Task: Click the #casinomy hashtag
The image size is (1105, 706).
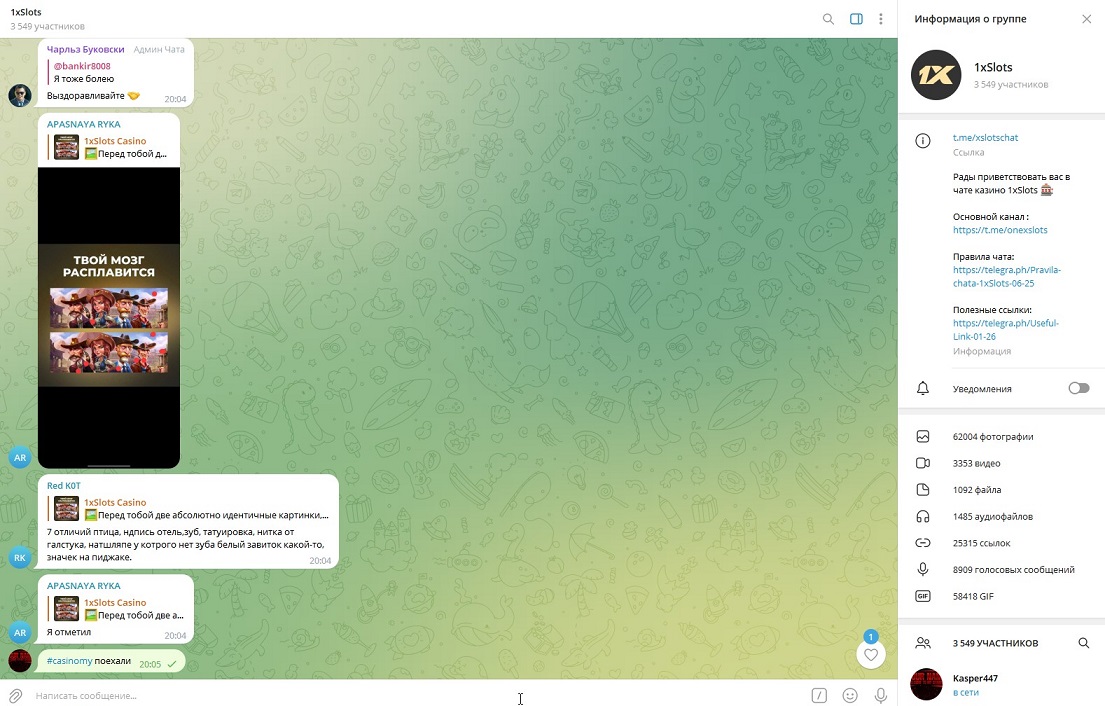Action: (70, 661)
